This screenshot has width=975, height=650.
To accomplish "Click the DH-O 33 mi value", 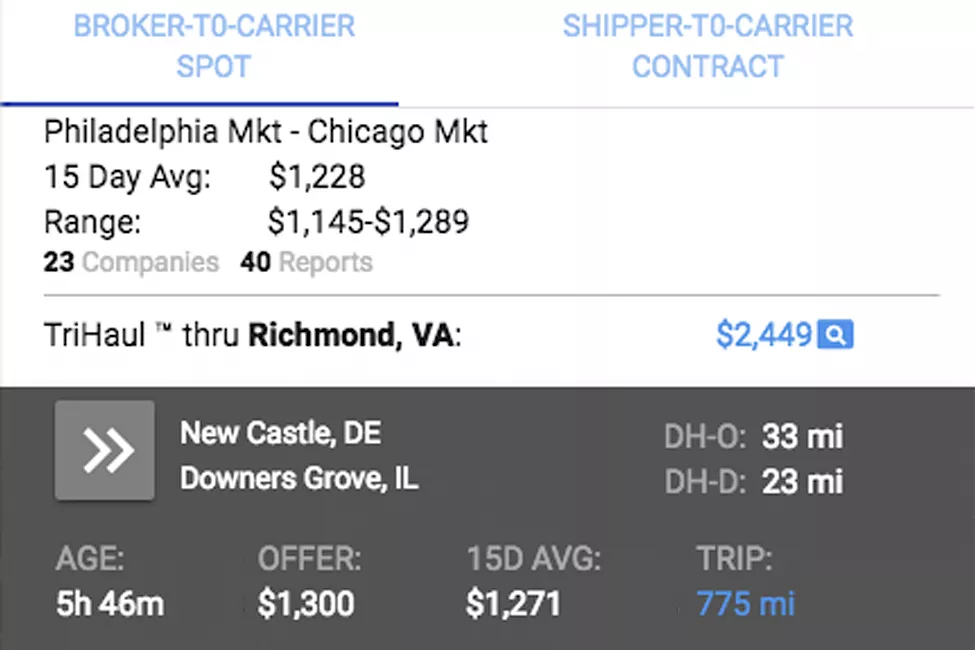I will point(802,436).
